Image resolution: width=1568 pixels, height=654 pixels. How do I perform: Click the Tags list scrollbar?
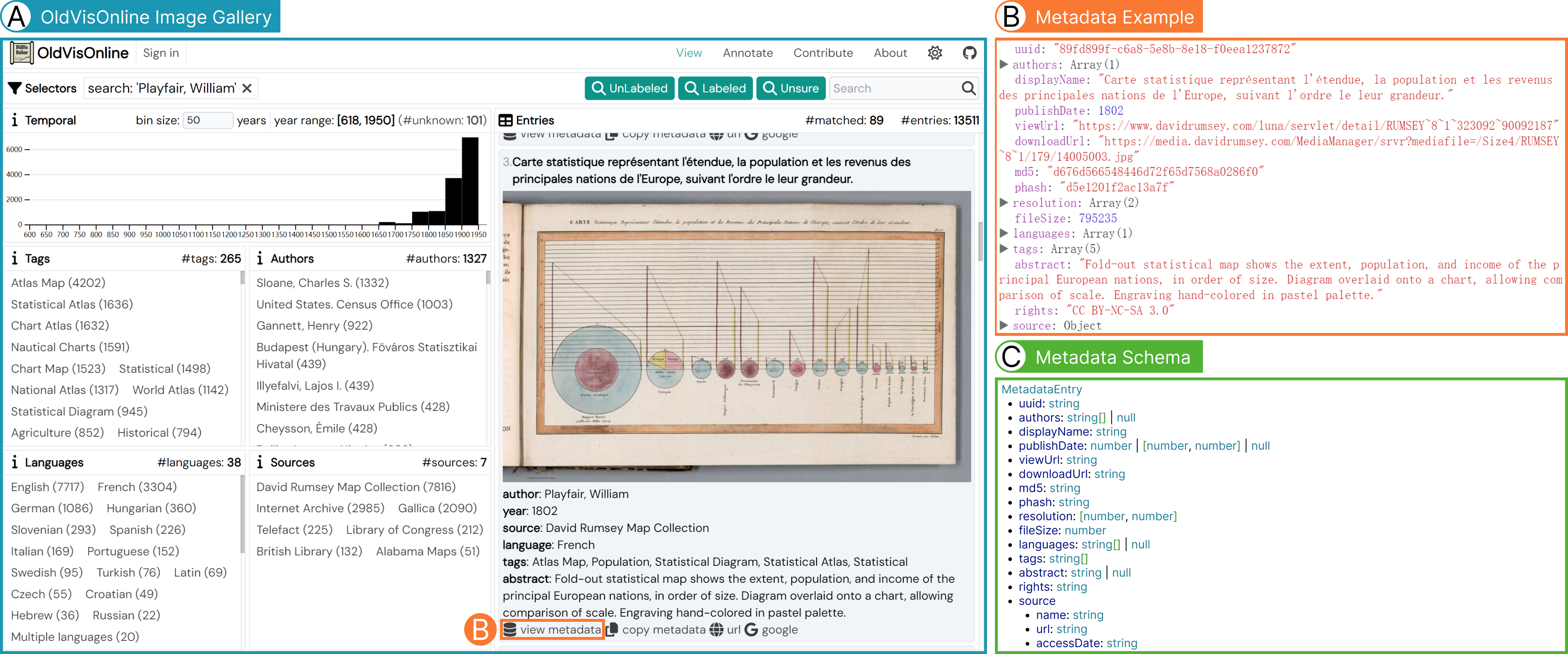(242, 278)
